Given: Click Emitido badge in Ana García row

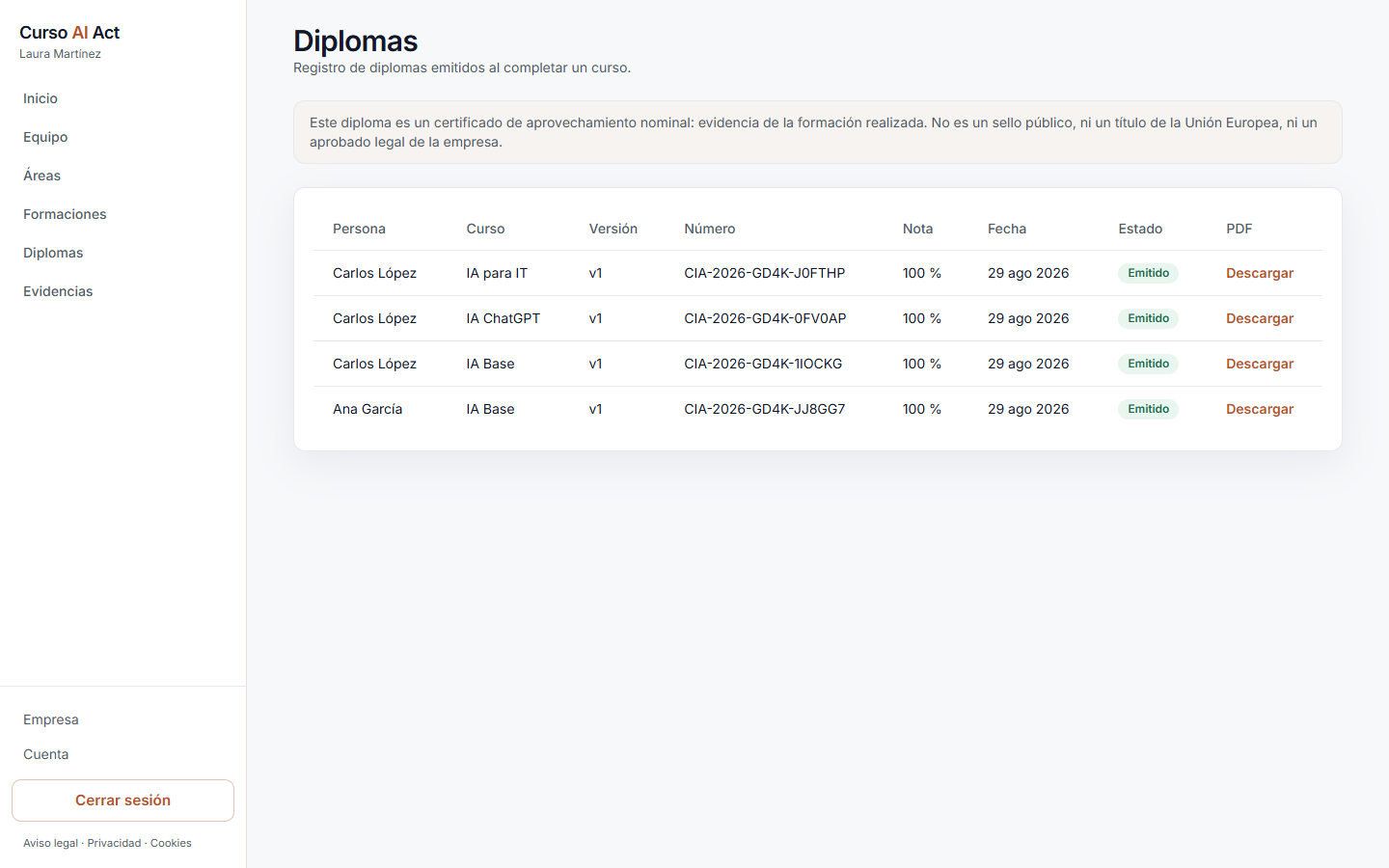Looking at the screenshot, I should 1148,409.
